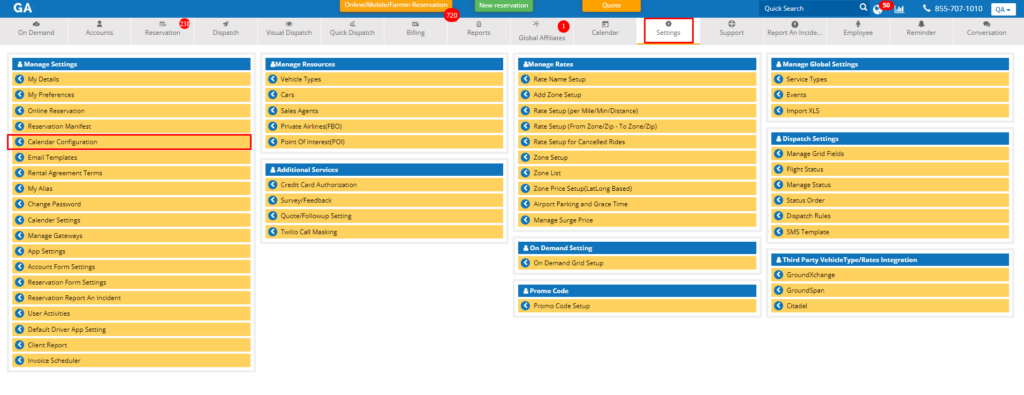Open the Change Password setting
This screenshot has height=395, width=1024.
(131, 204)
